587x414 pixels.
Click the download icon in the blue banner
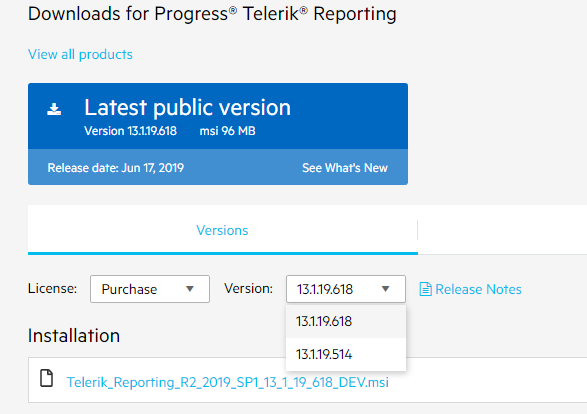(54, 109)
